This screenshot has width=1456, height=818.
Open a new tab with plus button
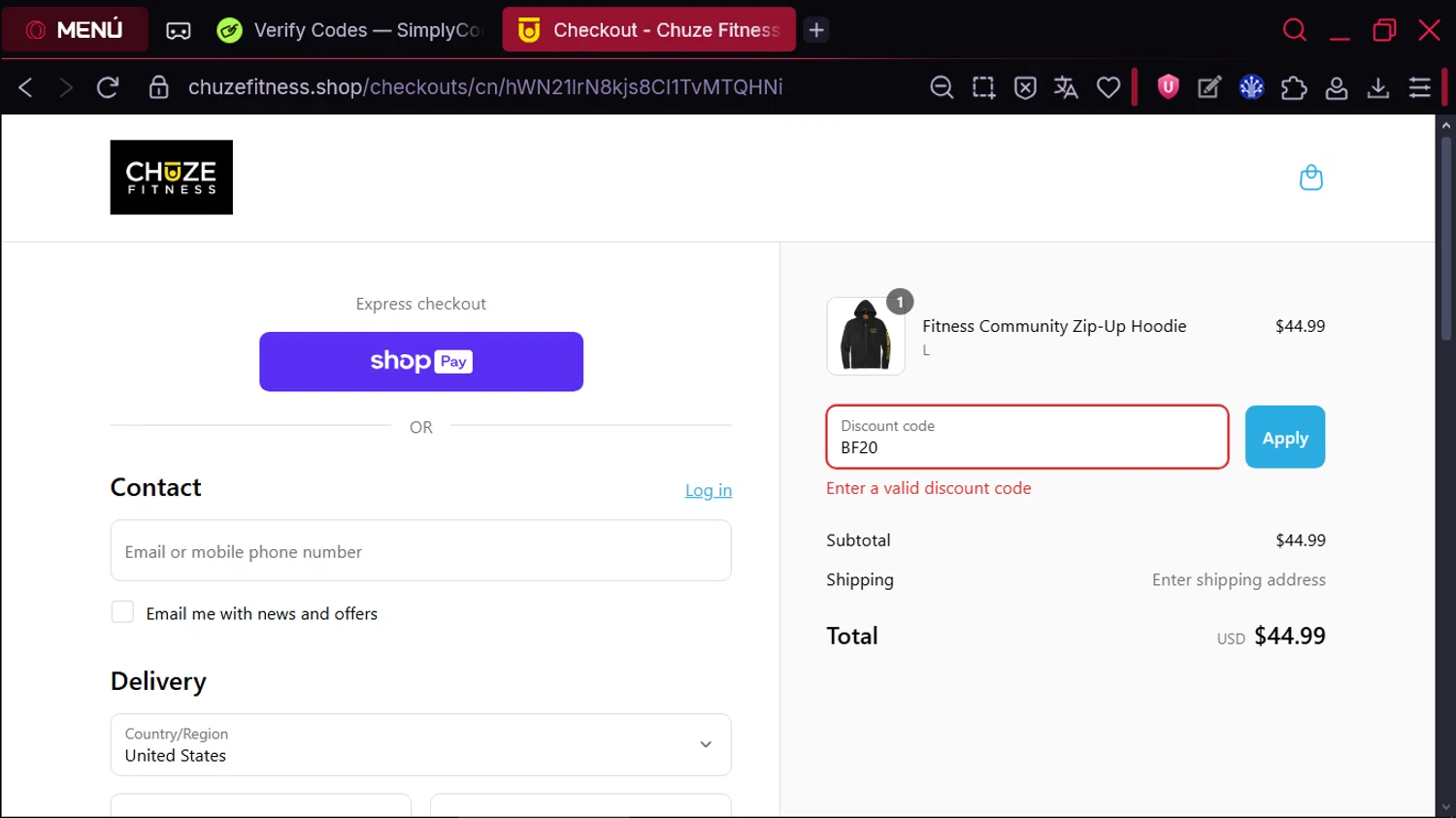(x=816, y=30)
